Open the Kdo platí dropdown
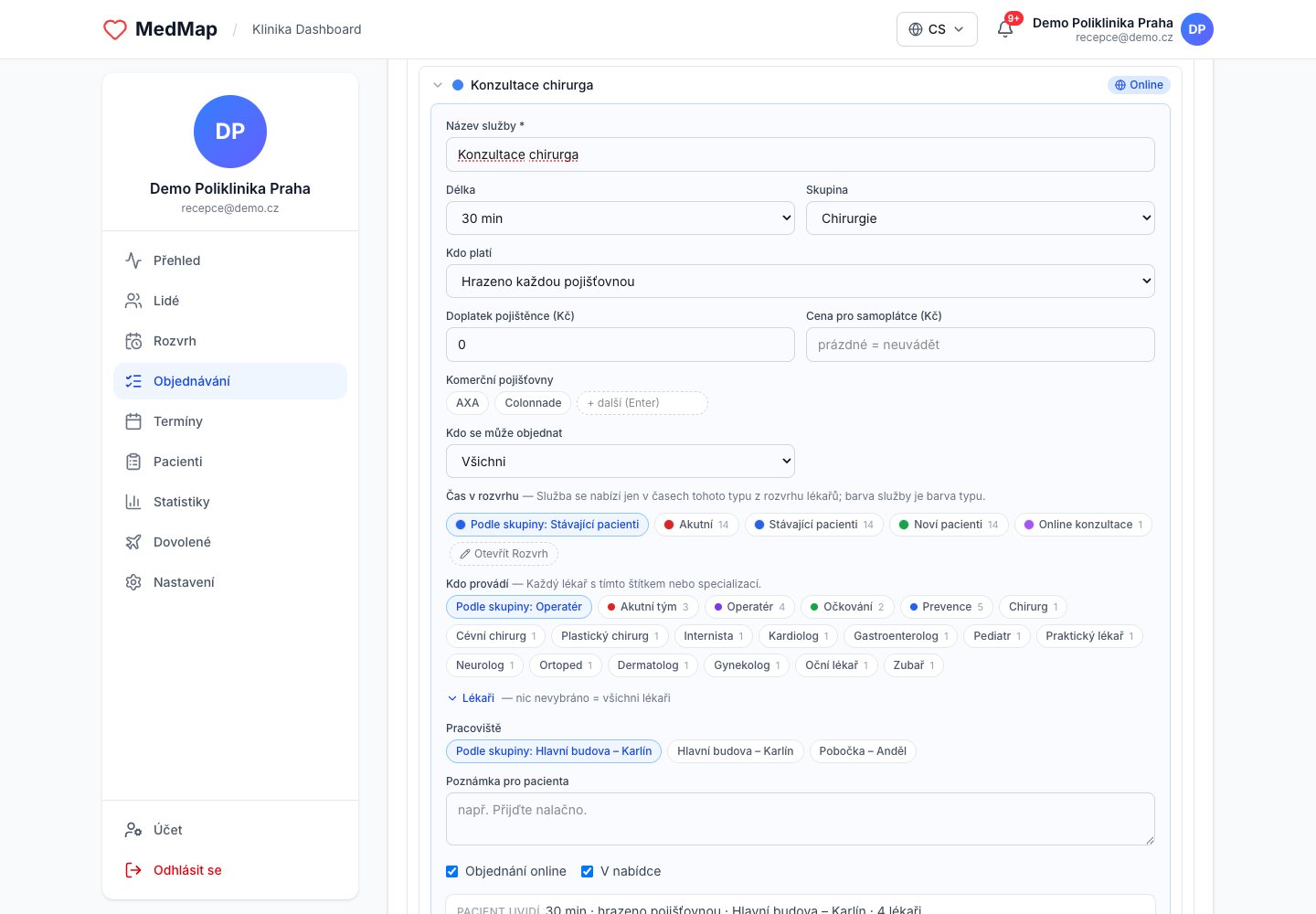This screenshot has width=1316, height=914. 801,282
